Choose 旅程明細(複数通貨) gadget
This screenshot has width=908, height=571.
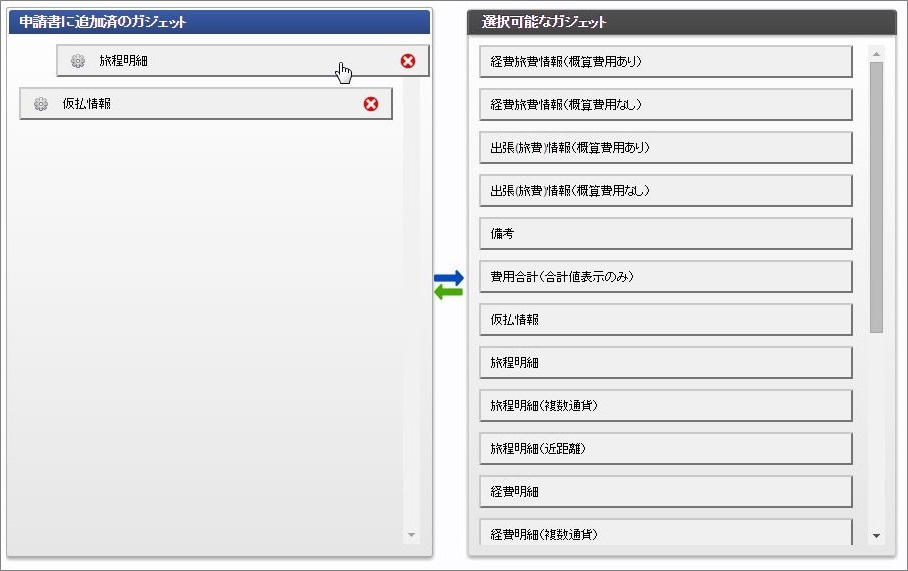[x=666, y=405]
